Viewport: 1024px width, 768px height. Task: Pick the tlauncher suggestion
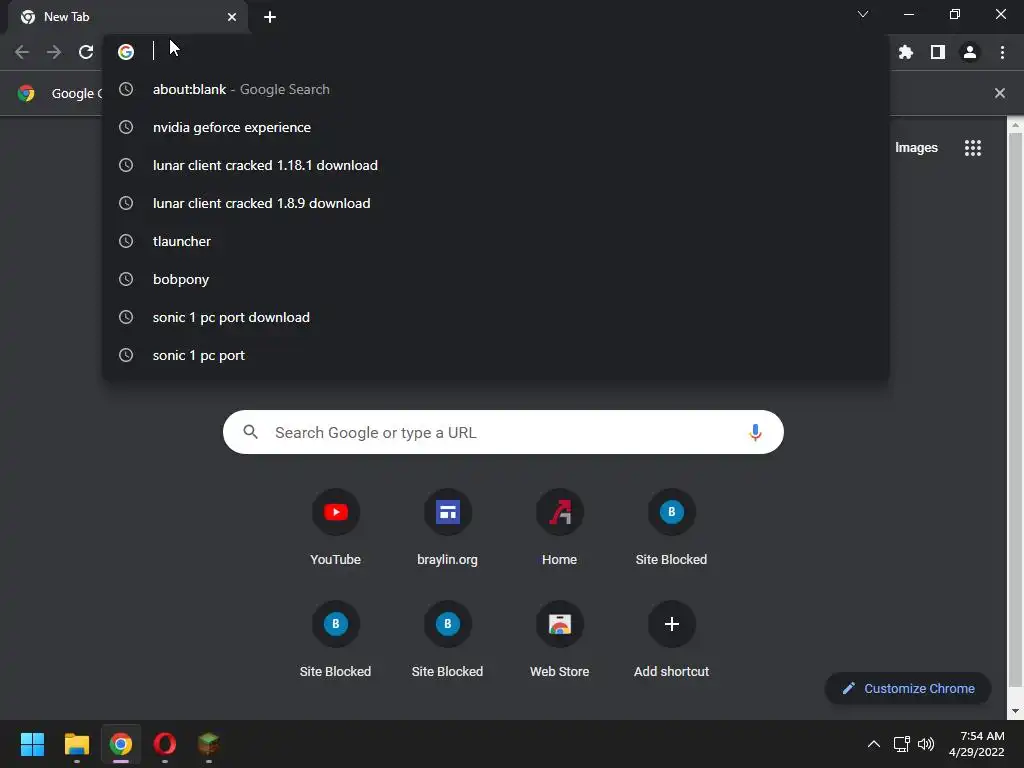click(x=496, y=241)
